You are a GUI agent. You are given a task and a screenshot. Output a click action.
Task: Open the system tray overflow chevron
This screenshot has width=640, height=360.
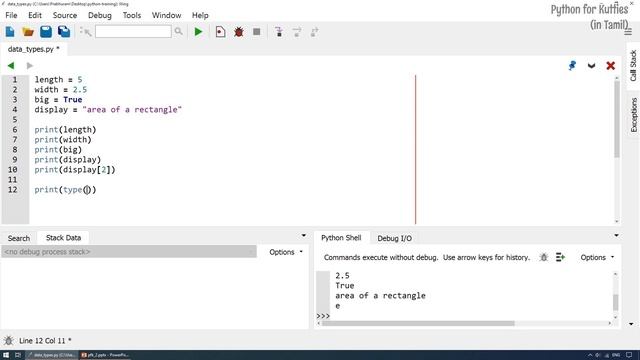pyautogui.click(x=590, y=356)
